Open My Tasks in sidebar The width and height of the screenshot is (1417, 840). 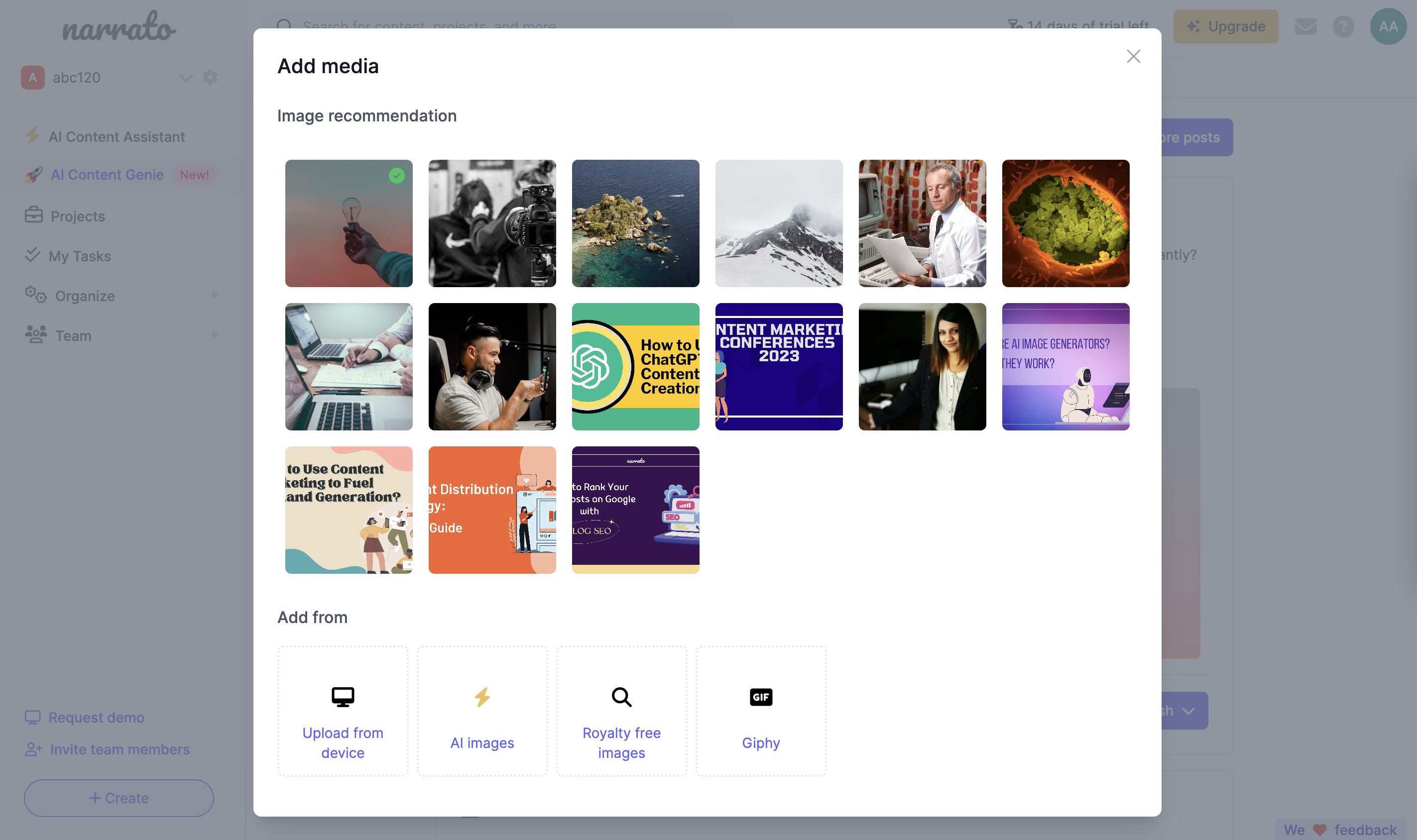pyautogui.click(x=79, y=256)
